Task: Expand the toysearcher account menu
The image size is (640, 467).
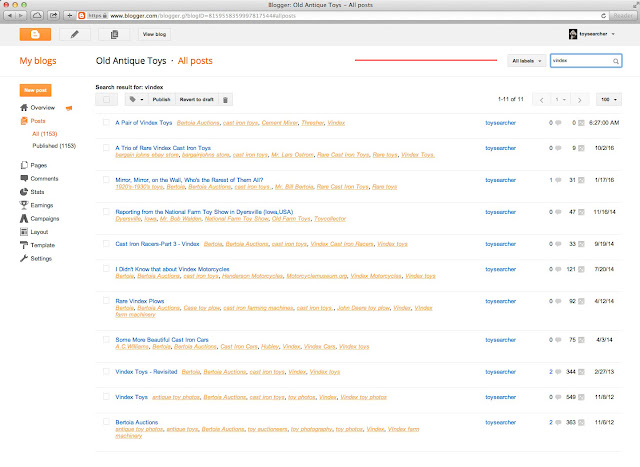Action: click(x=613, y=34)
